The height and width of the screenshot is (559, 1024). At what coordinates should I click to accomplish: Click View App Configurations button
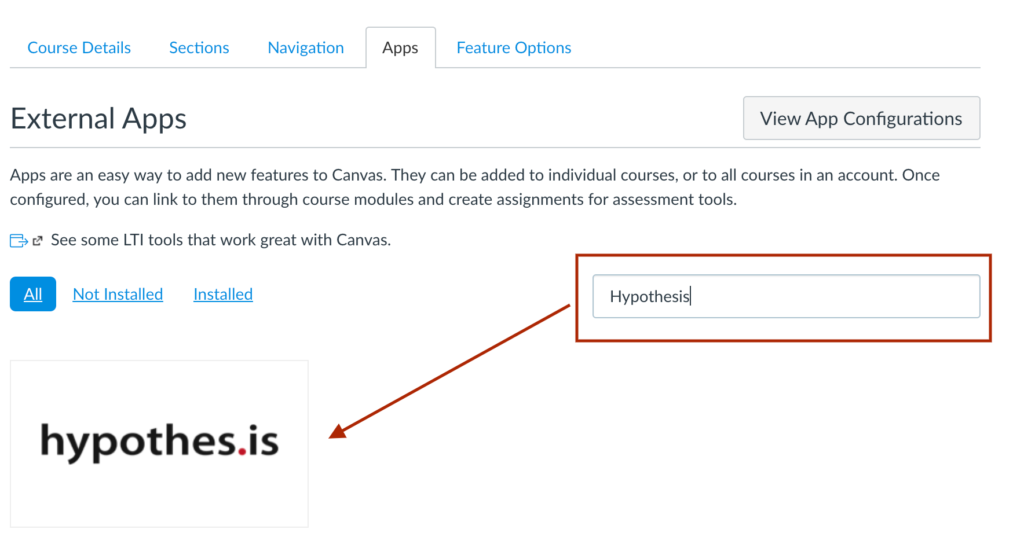point(861,118)
